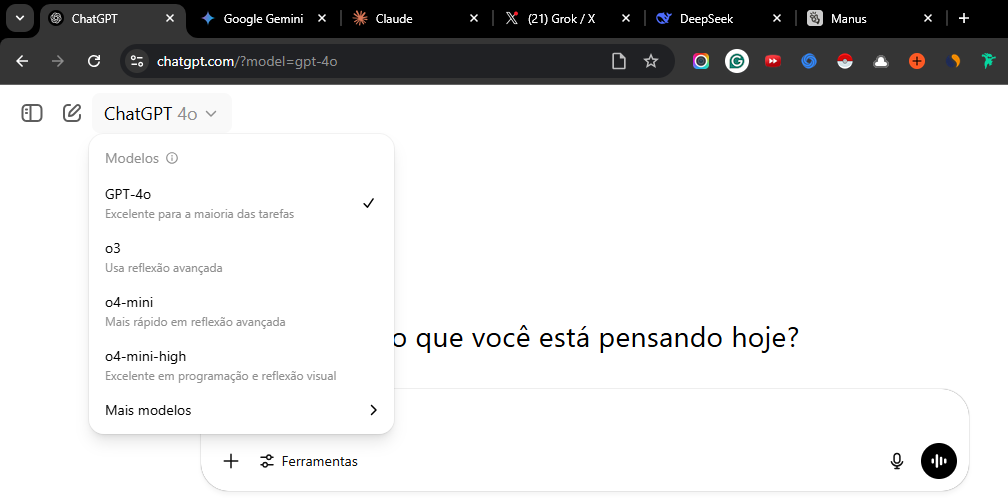Open the orange plus extension icon
Image resolution: width=1008 pixels, height=500 pixels.
tap(917, 61)
